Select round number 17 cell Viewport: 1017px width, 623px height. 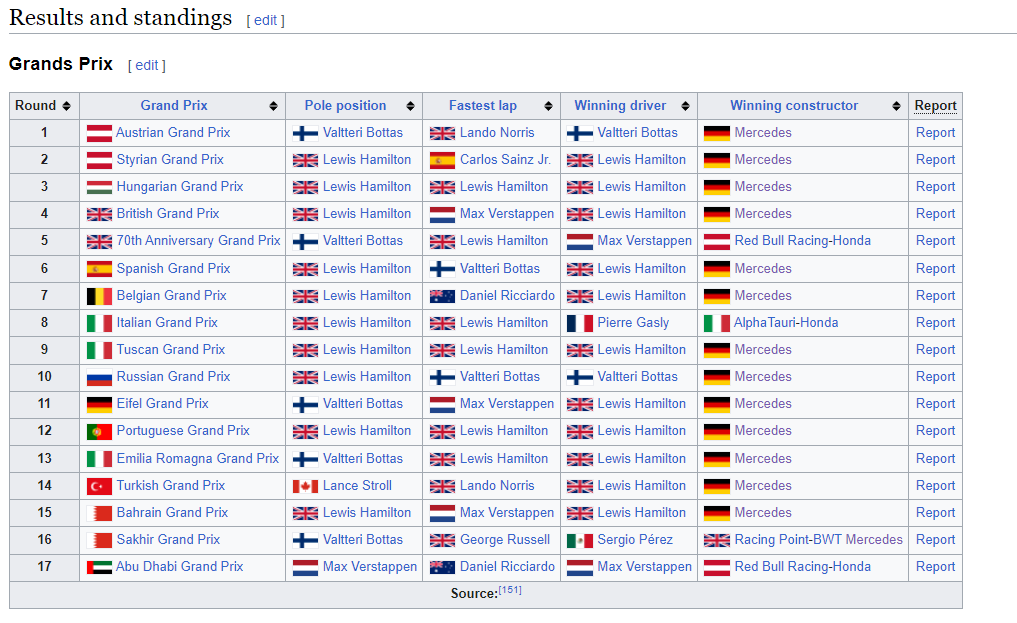[44, 567]
